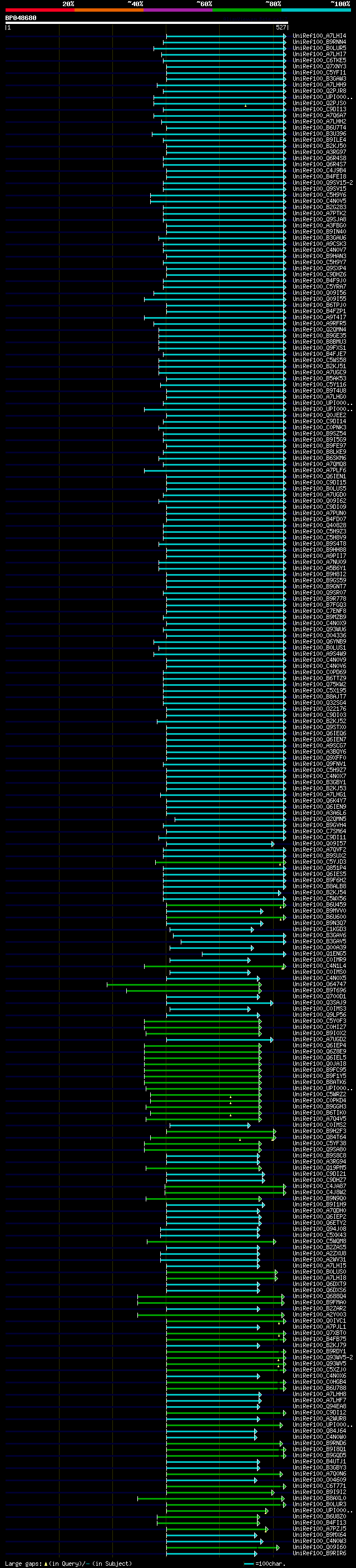The height and width of the screenshot is (1568, 356).
Task: Click the UniRef100_A7LHH9 label
Action: point(319,85)
